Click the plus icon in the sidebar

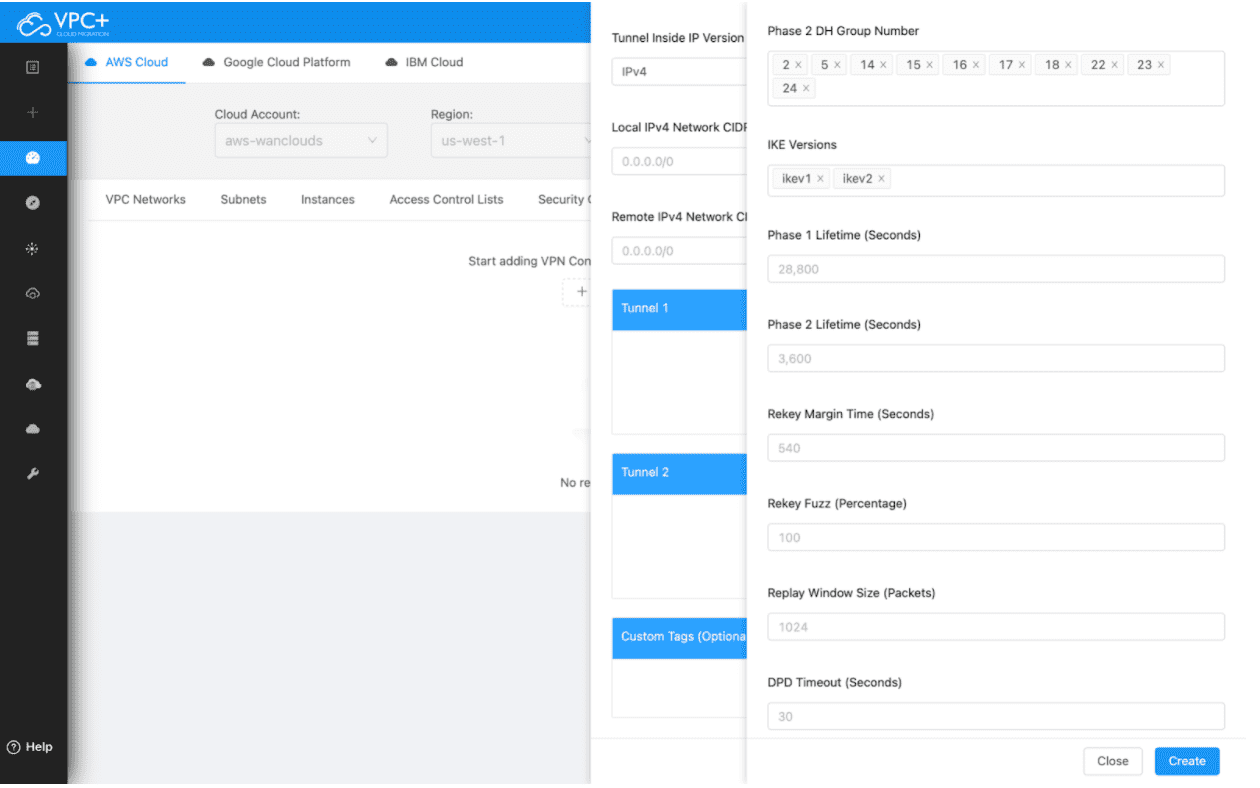point(33,113)
